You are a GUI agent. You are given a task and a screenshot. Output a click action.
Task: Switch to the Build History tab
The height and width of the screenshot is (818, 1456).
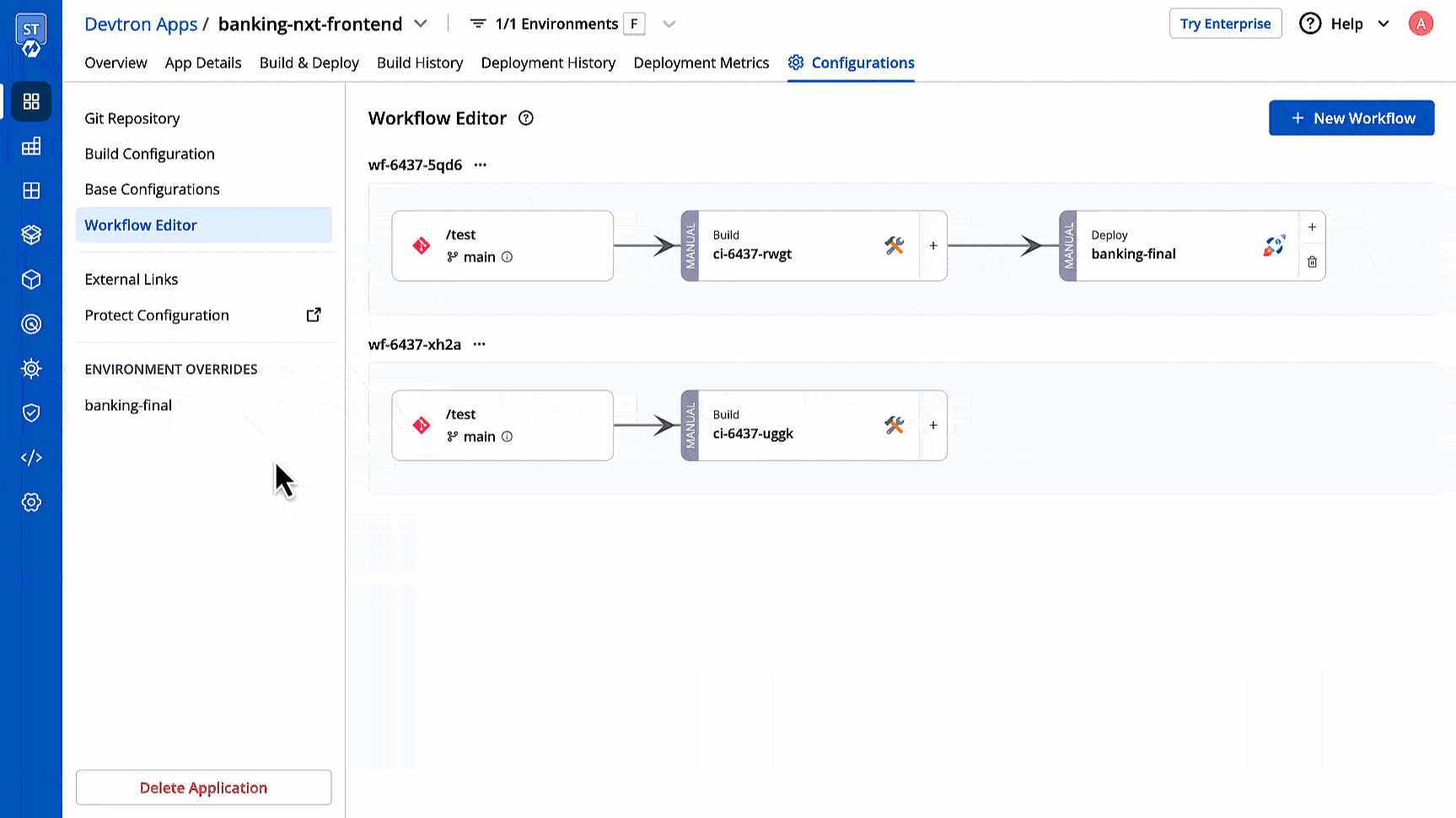[420, 62]
